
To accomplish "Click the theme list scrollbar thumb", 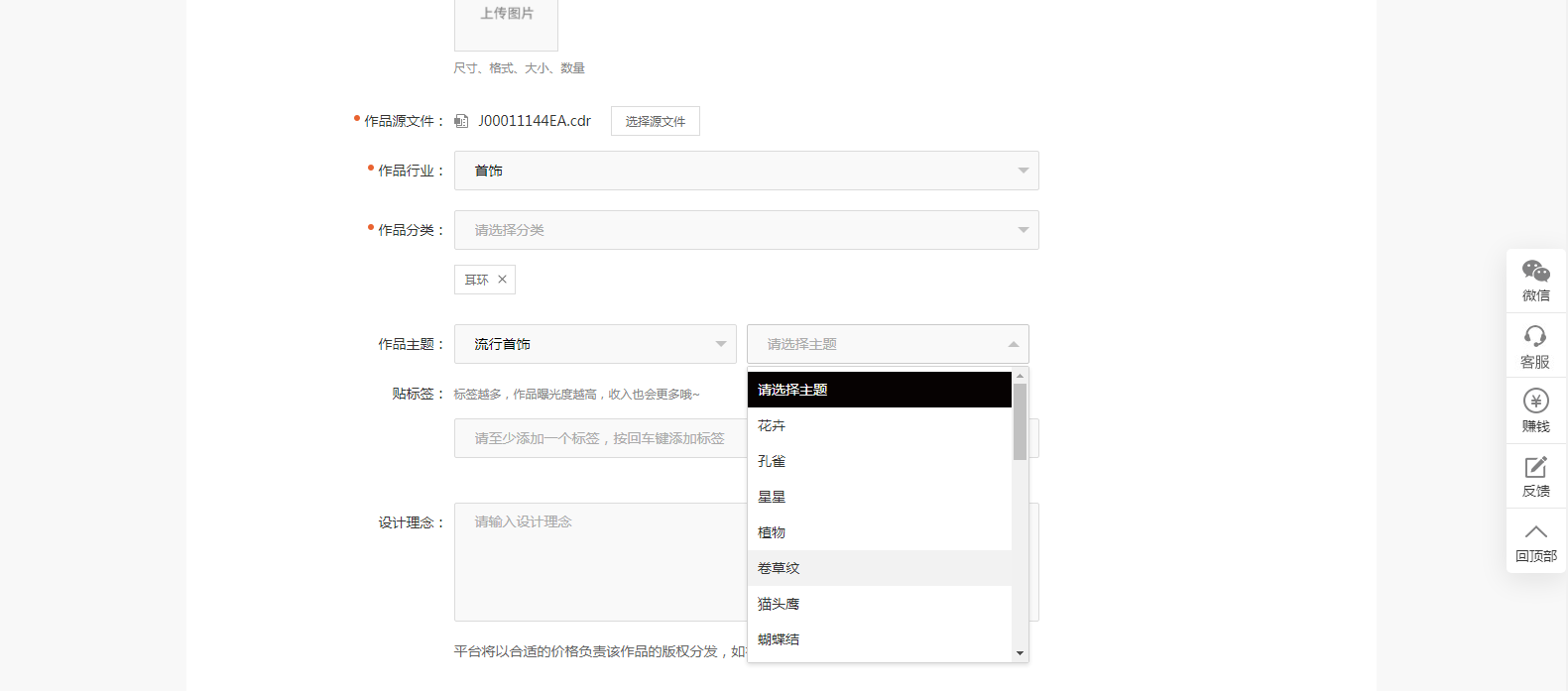I will (1020, 421).
